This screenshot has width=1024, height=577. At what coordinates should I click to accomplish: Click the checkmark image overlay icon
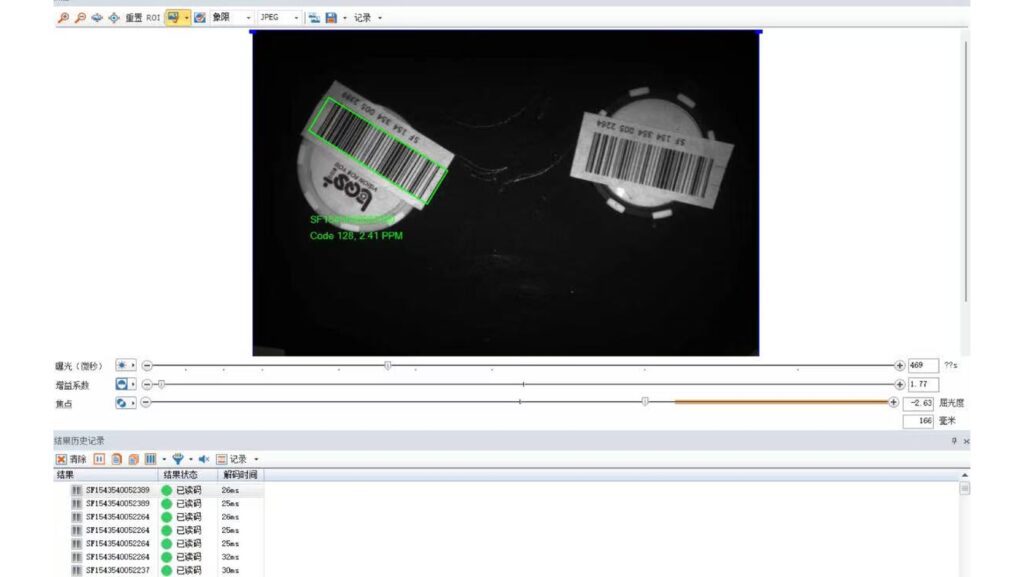point(200,18)
